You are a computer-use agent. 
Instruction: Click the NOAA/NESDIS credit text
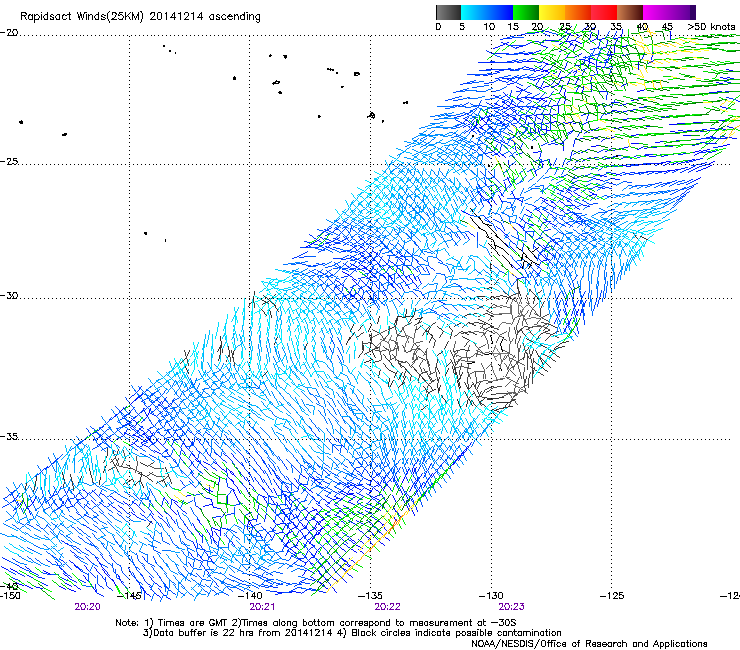click(x=589, y=644)
